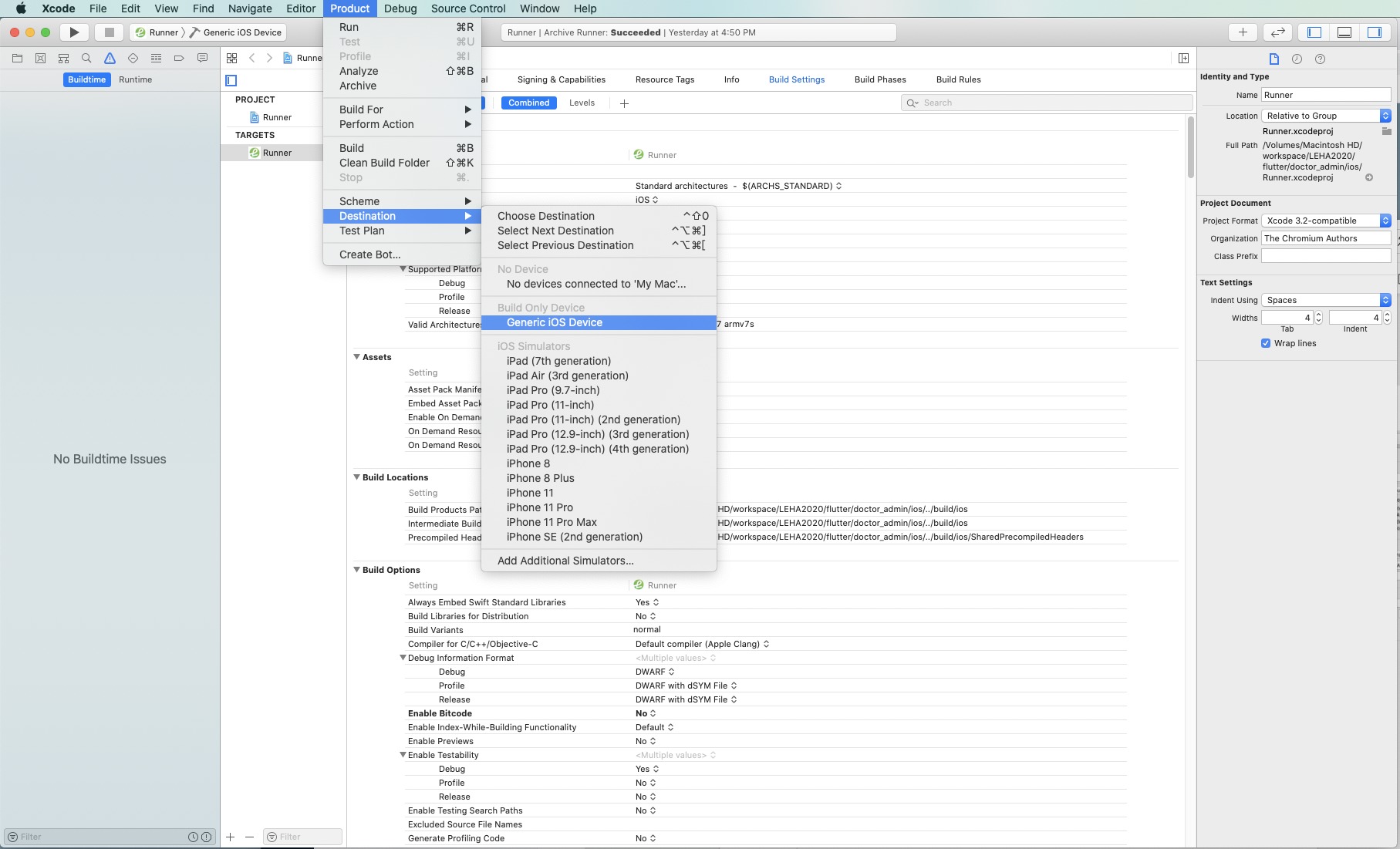Add a new target with plus button
Screen dimensions: 1400x849
click(230, 837)
